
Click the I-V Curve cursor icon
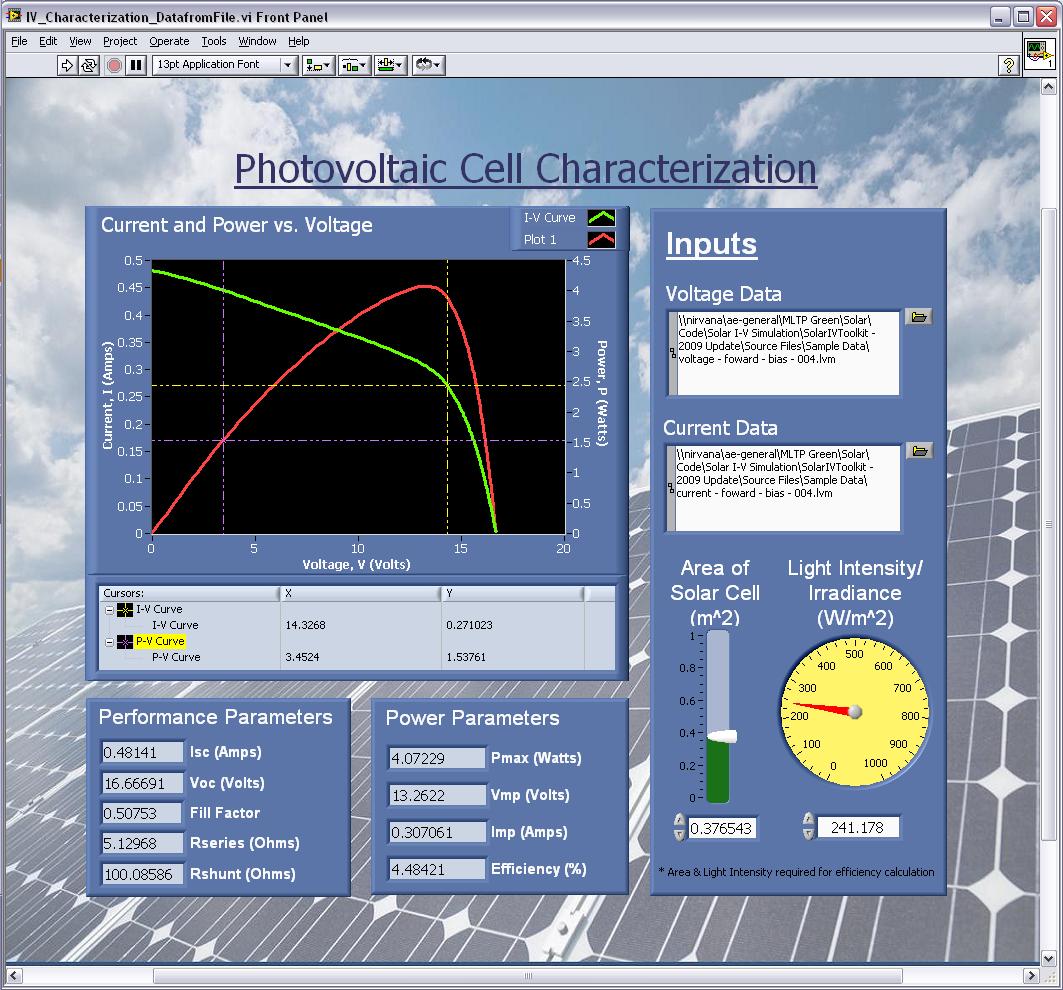[125, 609]
